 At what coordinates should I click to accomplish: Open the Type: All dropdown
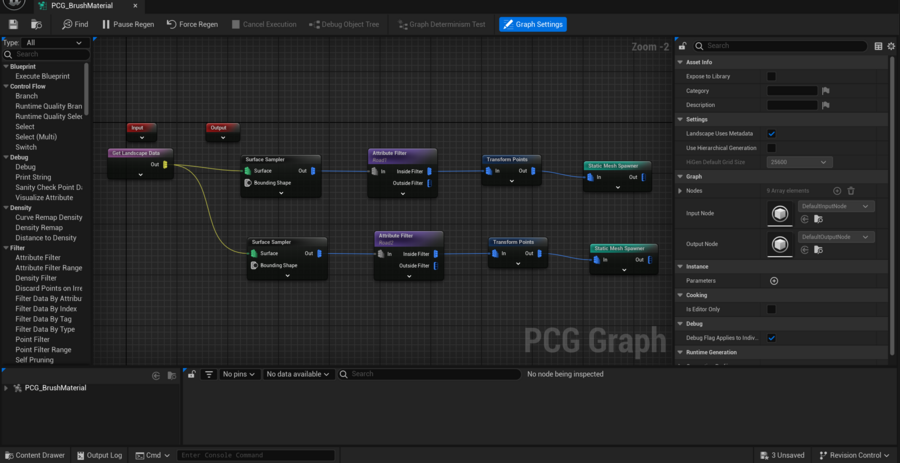(55, 42)
